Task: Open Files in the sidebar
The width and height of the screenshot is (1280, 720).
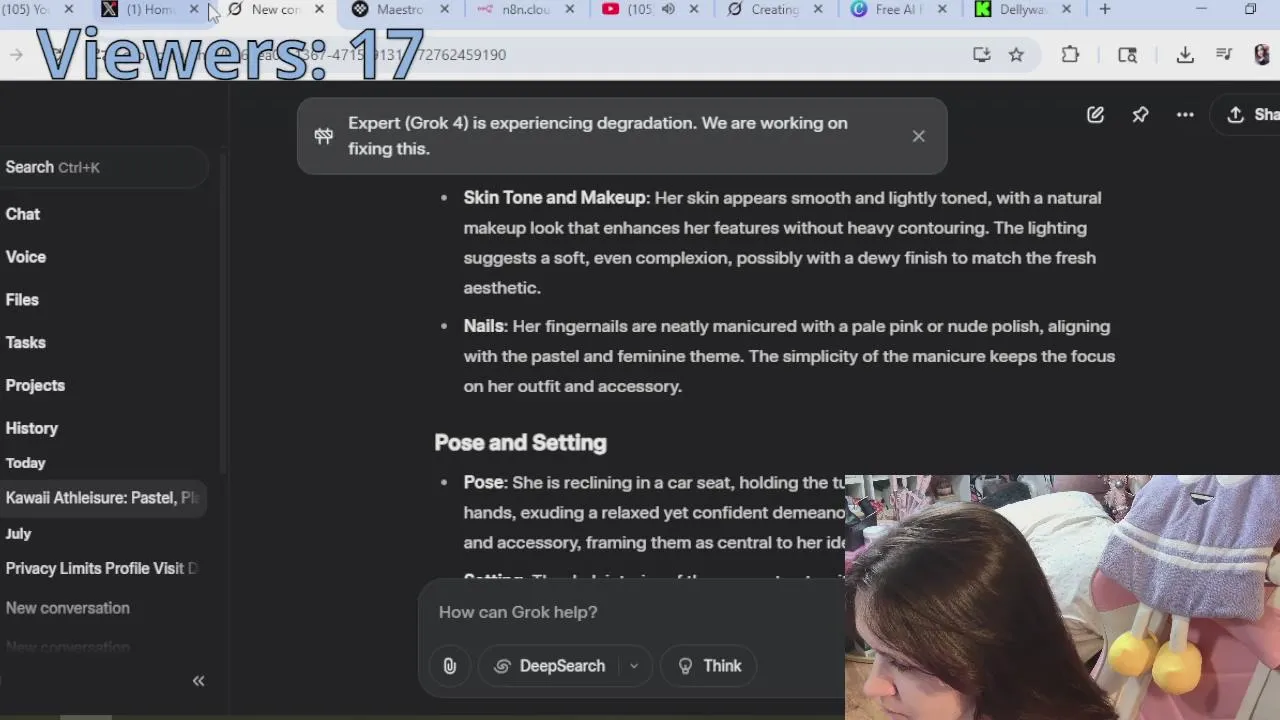Action: (x=22, y=300)
